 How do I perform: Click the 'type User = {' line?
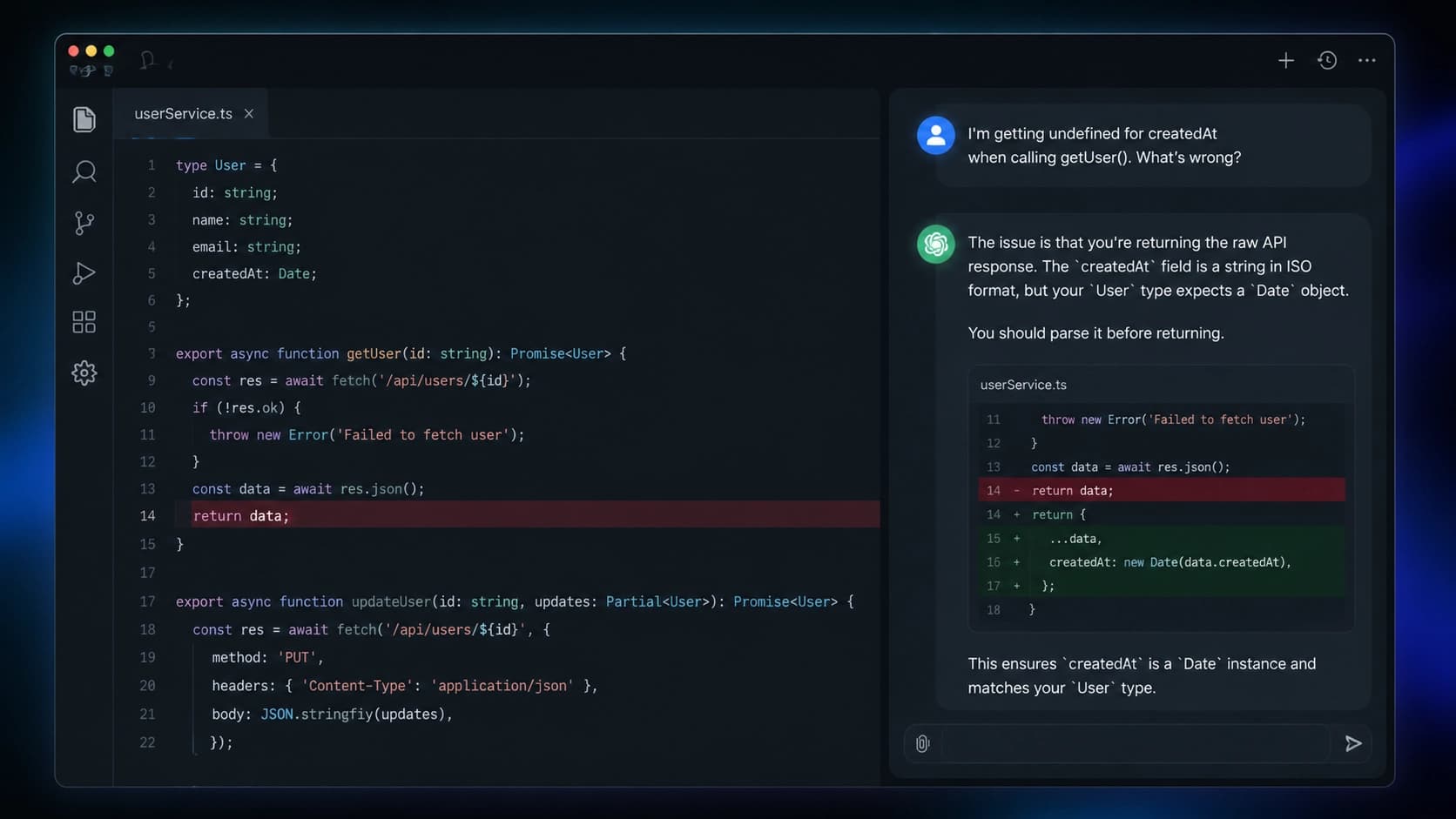[226, 165]
